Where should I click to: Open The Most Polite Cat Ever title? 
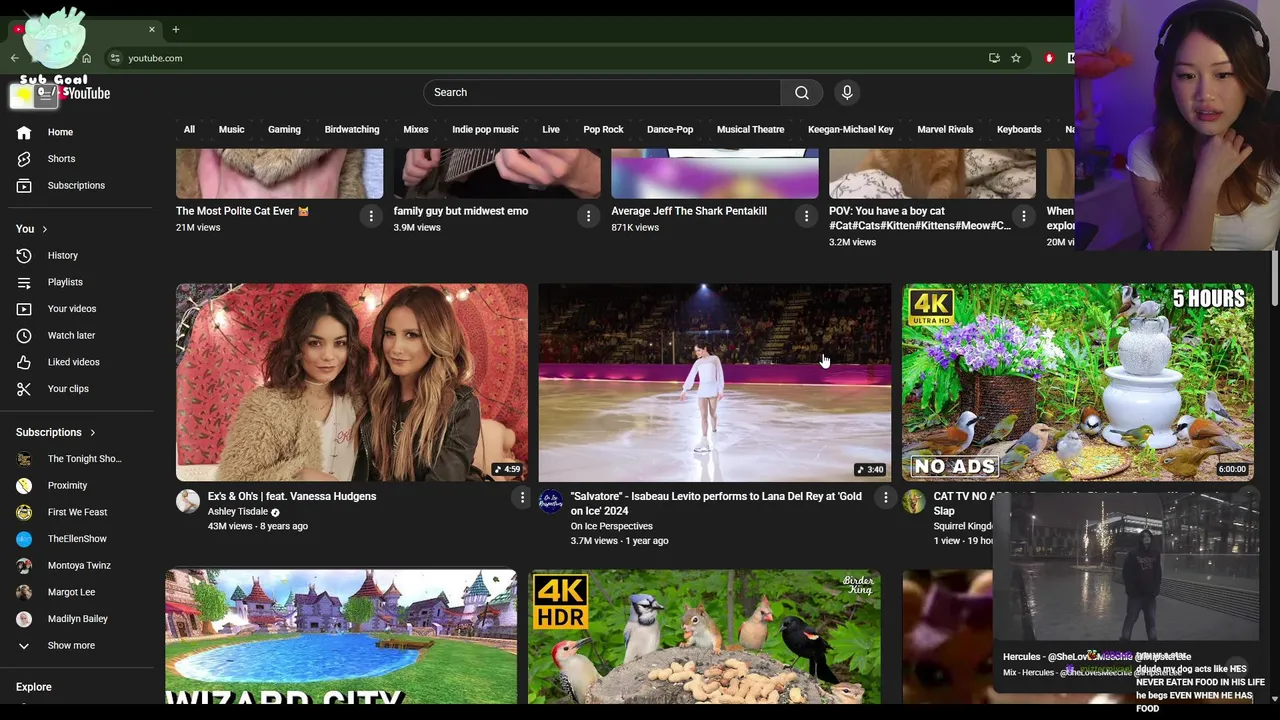pos(242,211)
